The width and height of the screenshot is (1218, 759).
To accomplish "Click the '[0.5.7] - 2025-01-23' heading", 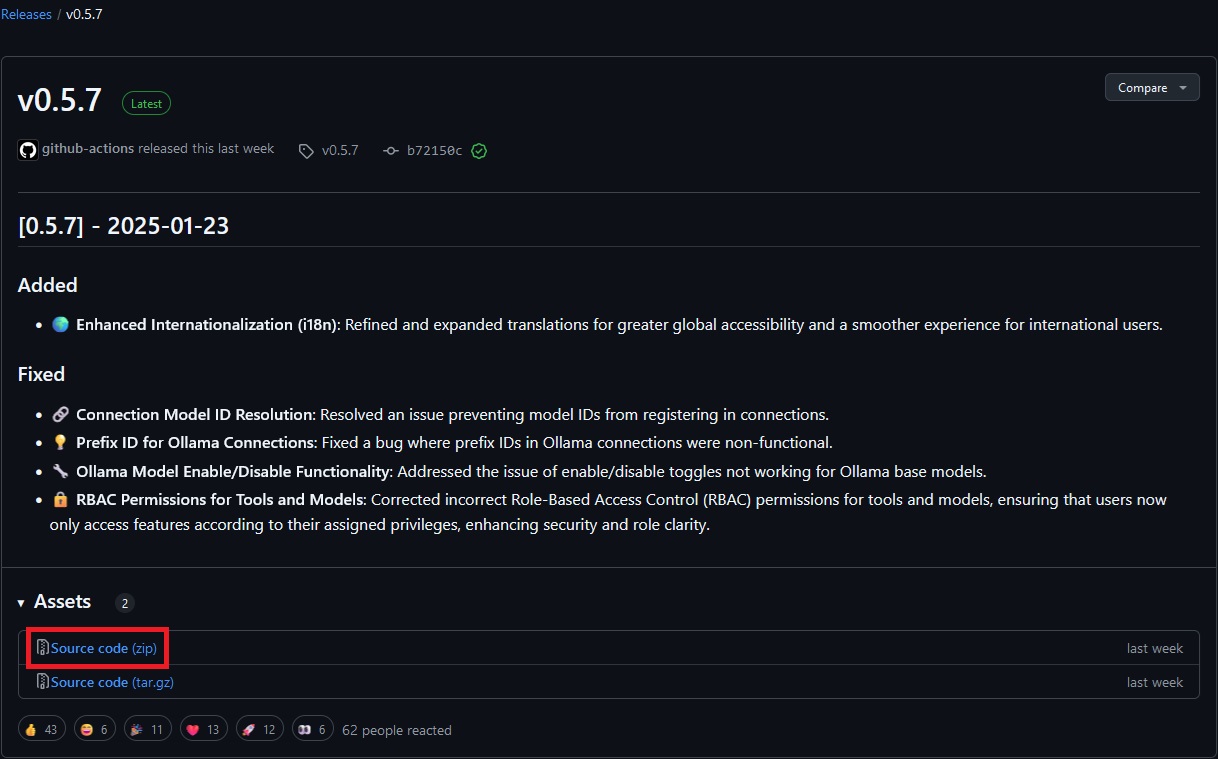I will tap(123, 225).
